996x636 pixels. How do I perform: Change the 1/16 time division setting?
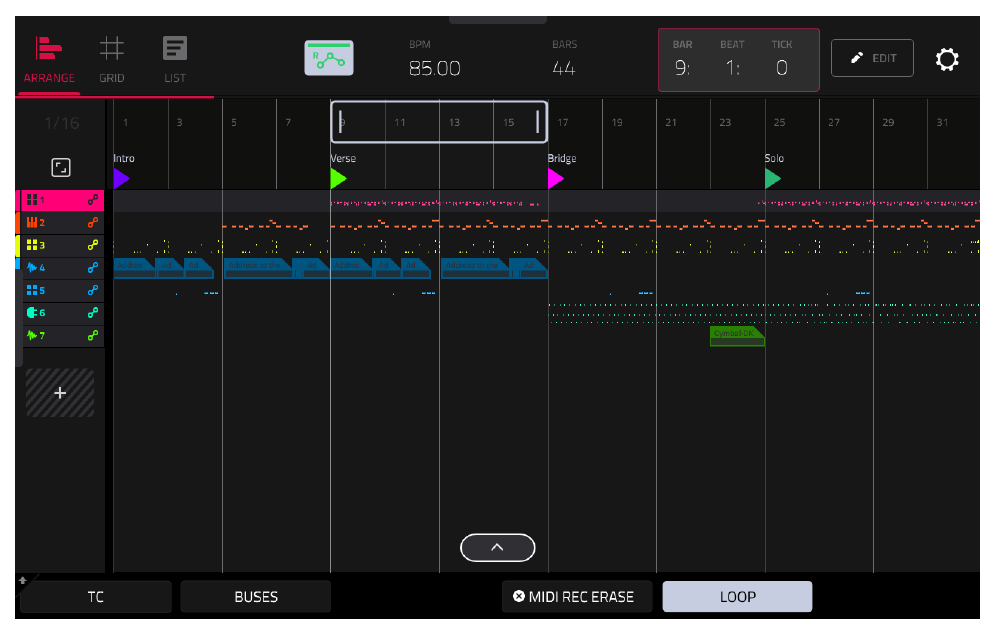coord(62,123)
